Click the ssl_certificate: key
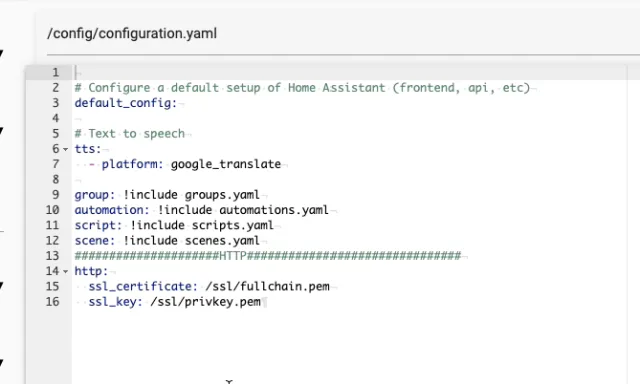 coord(143,286)
